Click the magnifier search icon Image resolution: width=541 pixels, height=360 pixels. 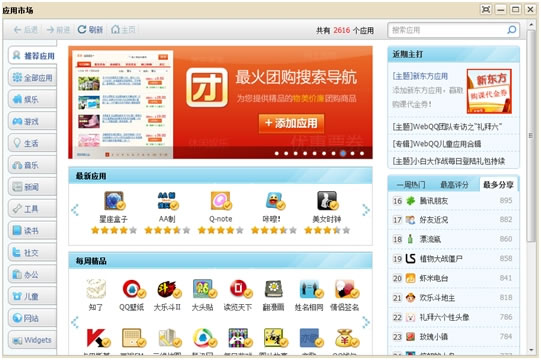pyautogui.click(x=512, y=30)
